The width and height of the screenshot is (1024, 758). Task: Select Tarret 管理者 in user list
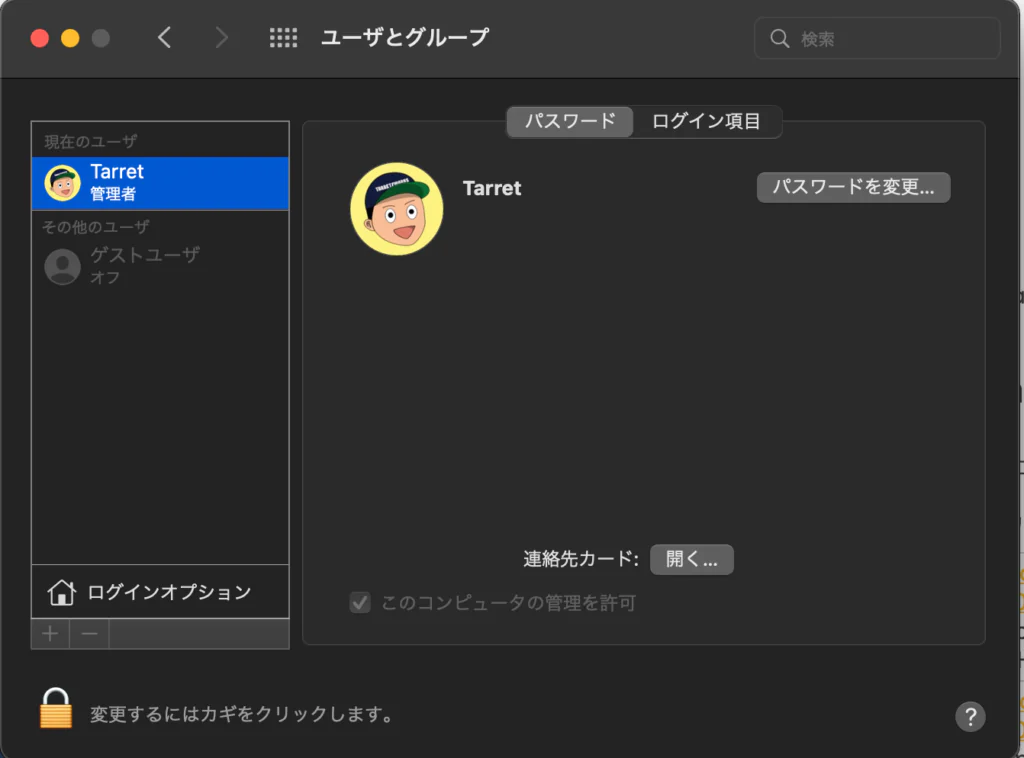point(160,183)
